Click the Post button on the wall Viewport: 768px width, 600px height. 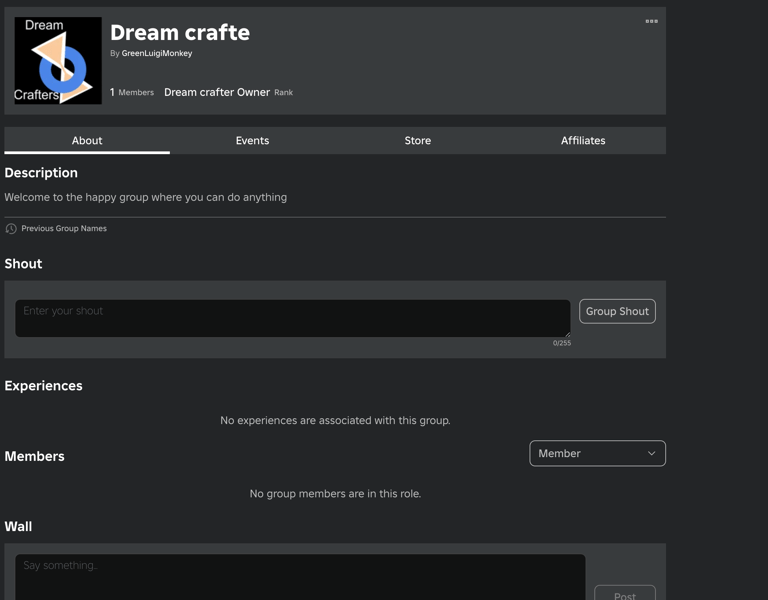click(625, 594)
